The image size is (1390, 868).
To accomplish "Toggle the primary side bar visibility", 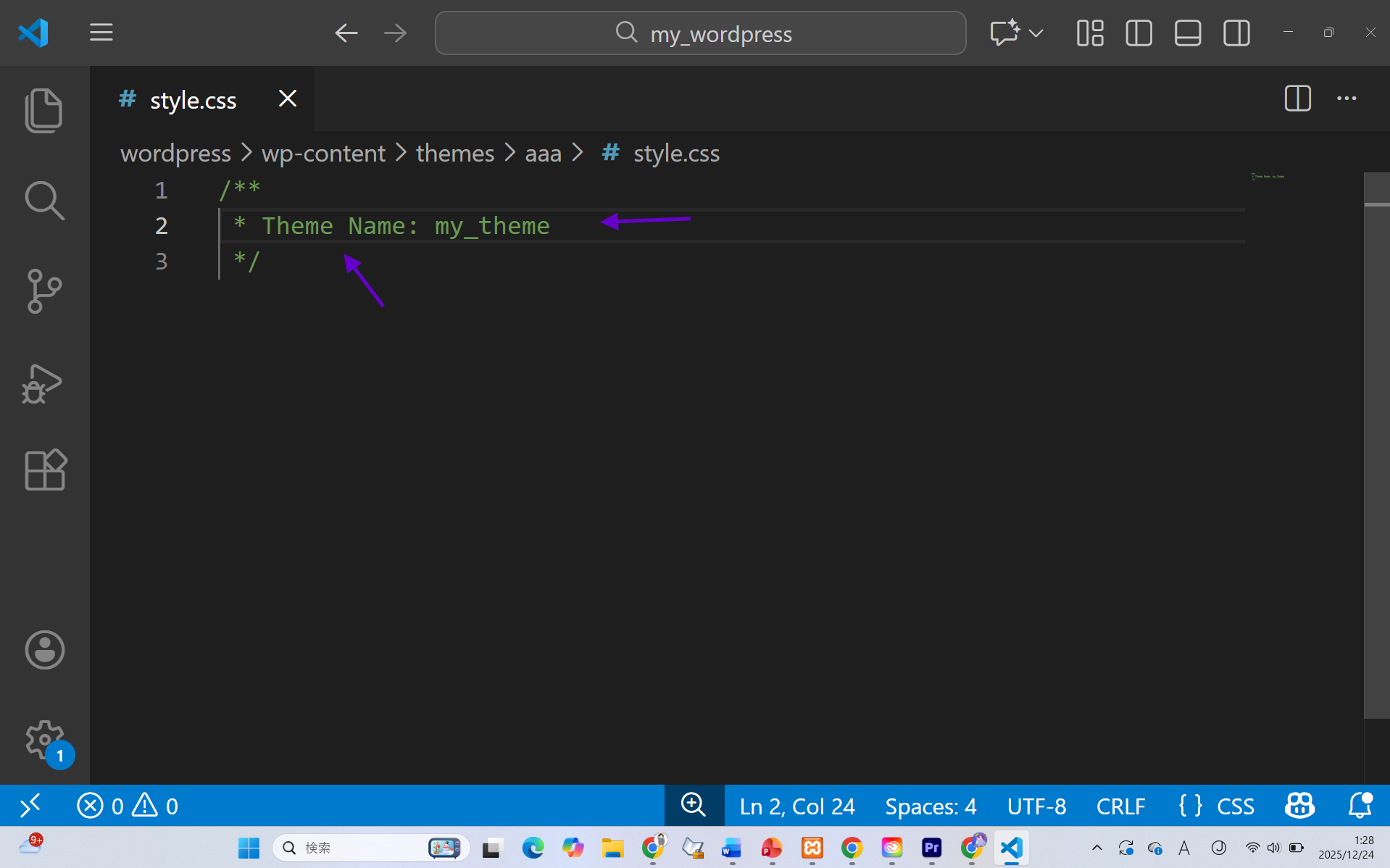I will (x=1139, y=33).
